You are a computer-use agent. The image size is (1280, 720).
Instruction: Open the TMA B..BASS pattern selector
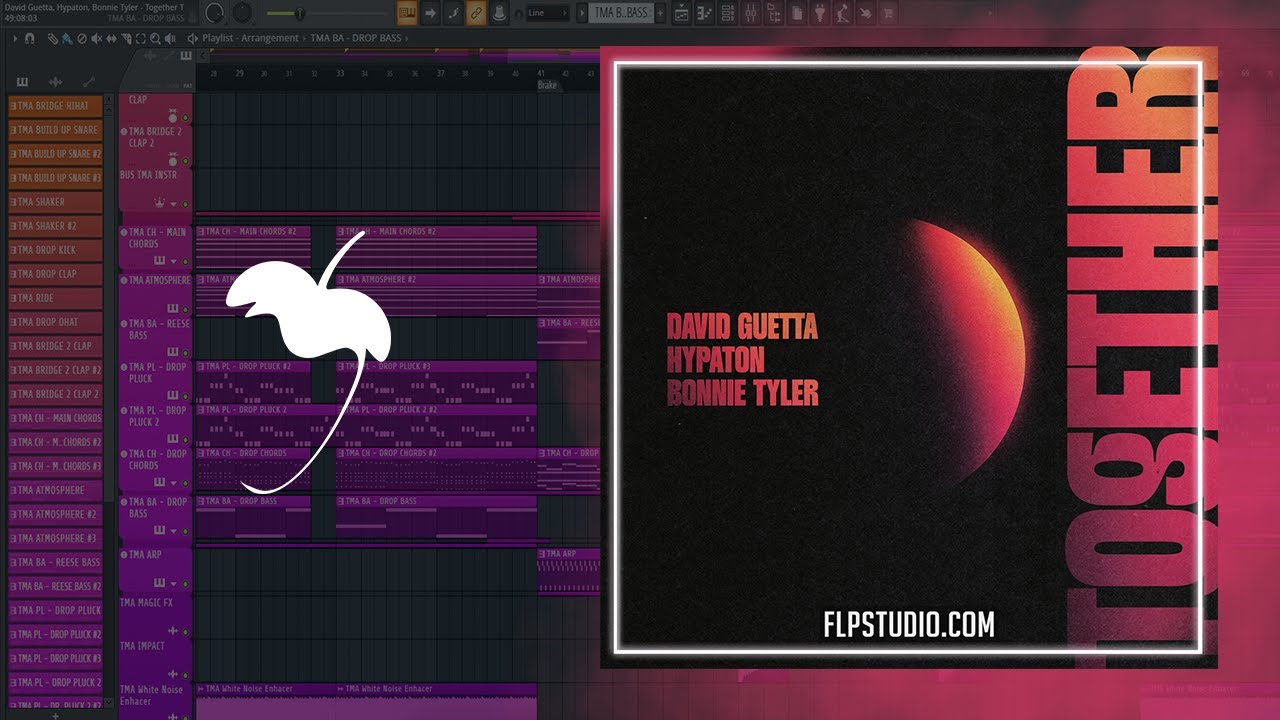tap(620, 12)
